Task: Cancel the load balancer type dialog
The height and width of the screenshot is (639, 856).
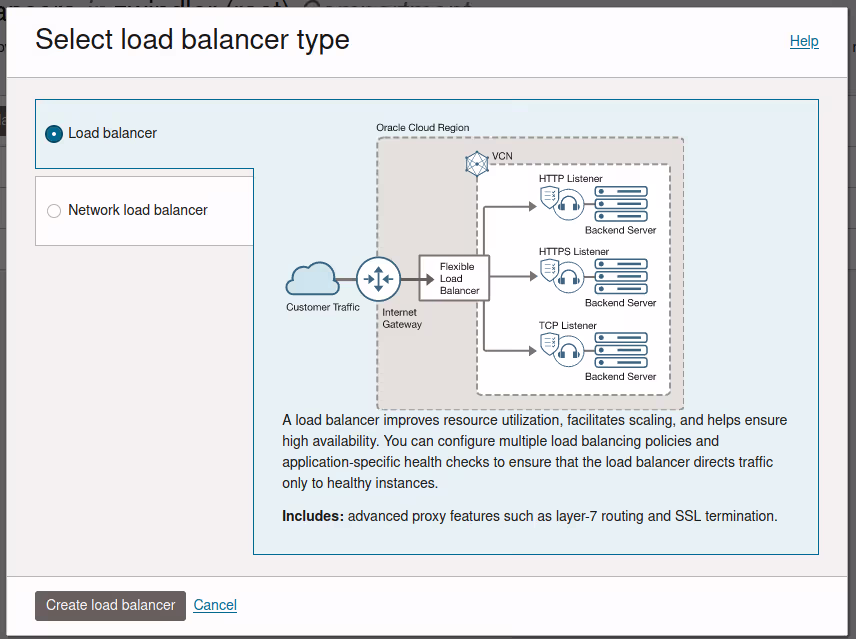Action: point(215,605)
